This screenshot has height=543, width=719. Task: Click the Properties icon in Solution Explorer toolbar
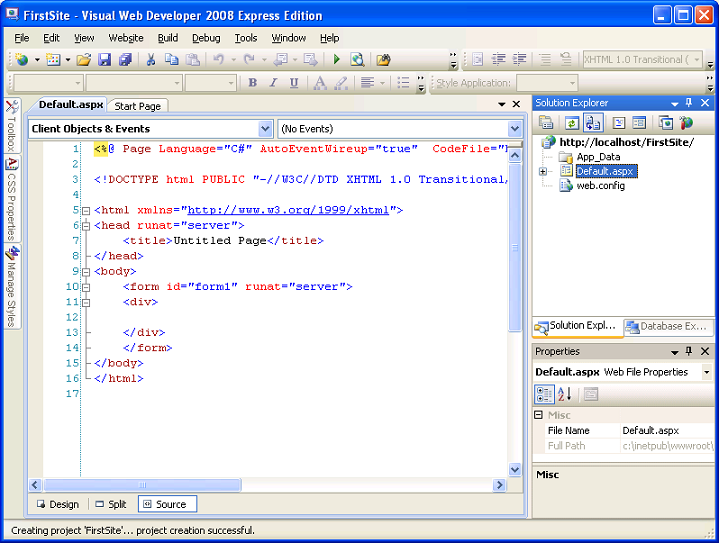click(x=546, y=123)
